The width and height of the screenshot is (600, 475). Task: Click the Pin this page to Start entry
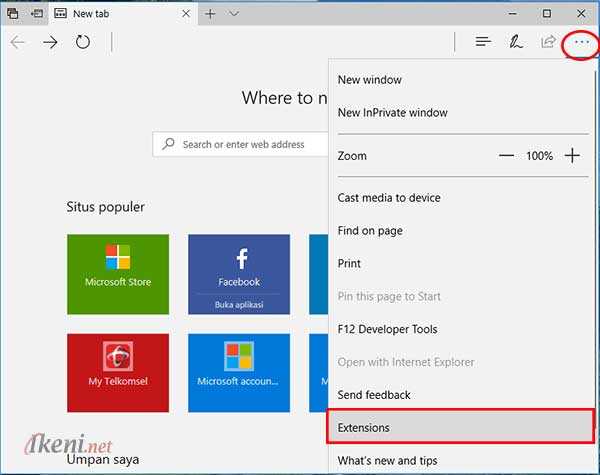(x=462, y=296)
